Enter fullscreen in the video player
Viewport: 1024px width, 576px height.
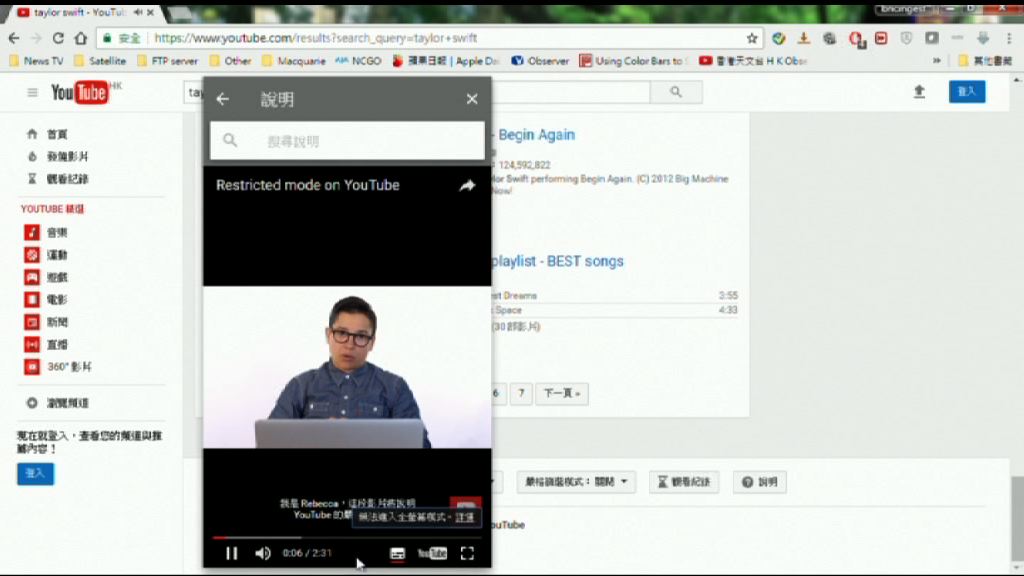[467, 553]
